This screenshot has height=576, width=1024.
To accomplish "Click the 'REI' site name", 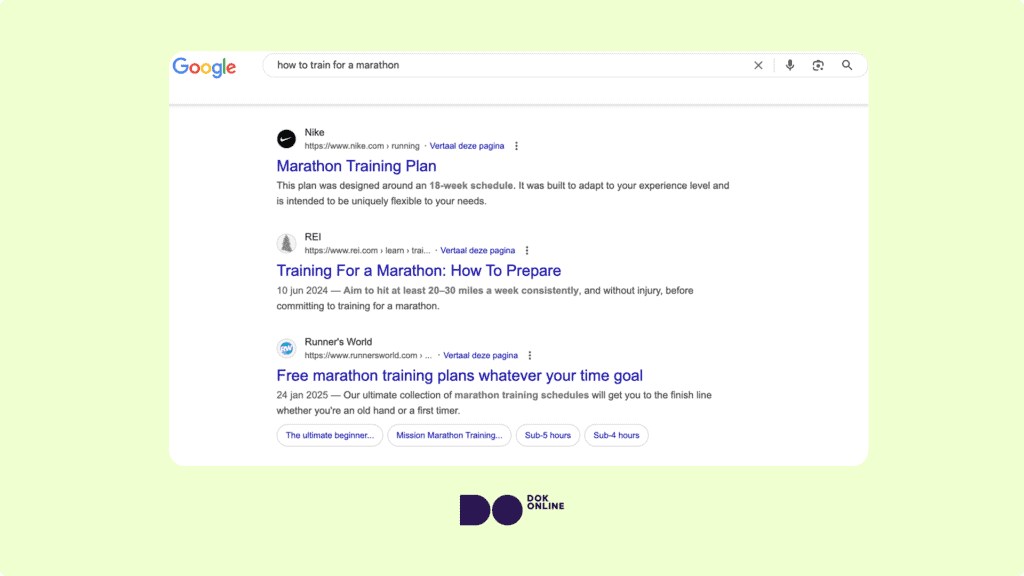I will pos(313,237).
